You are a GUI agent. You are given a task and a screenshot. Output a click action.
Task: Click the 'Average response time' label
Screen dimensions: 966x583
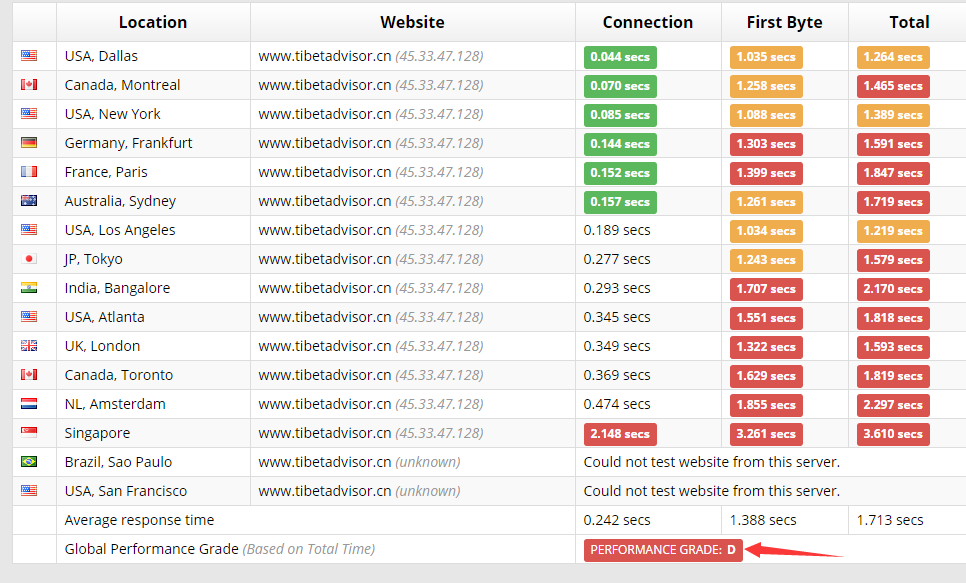click(139, 520)
